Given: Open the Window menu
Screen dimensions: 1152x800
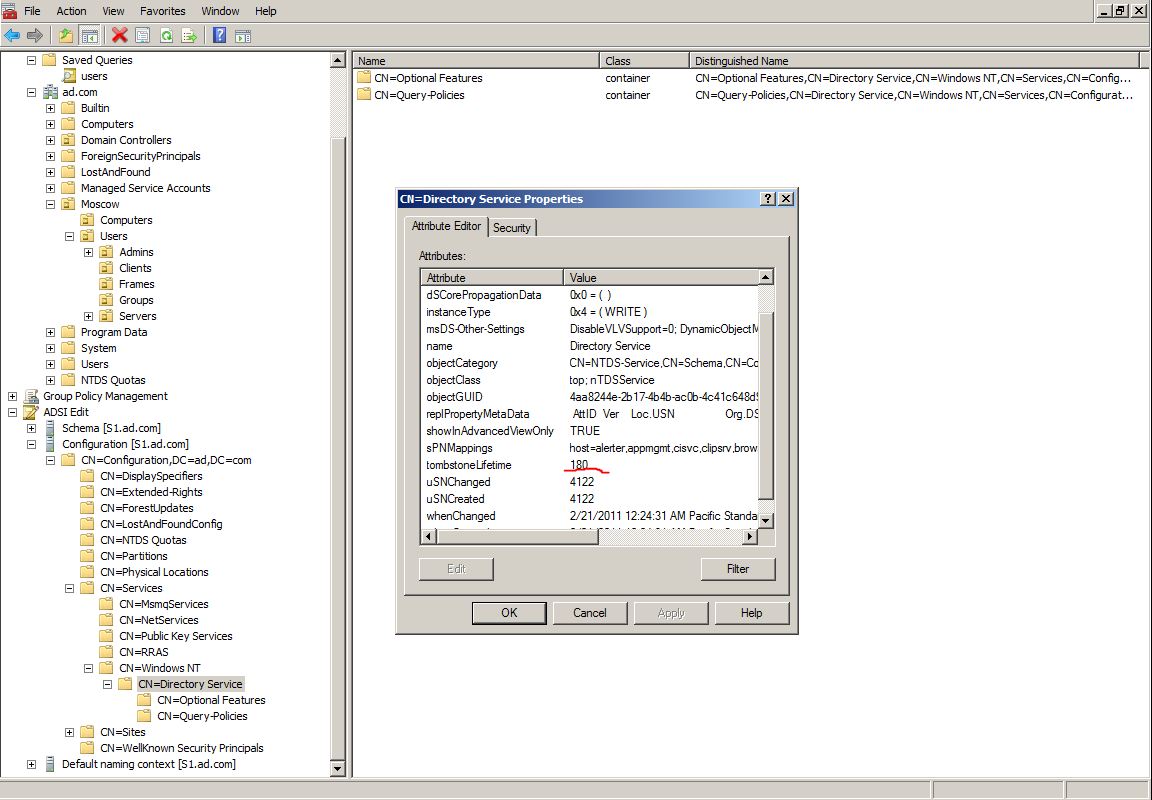Looking at the screenshot, I should coord(220,11).
